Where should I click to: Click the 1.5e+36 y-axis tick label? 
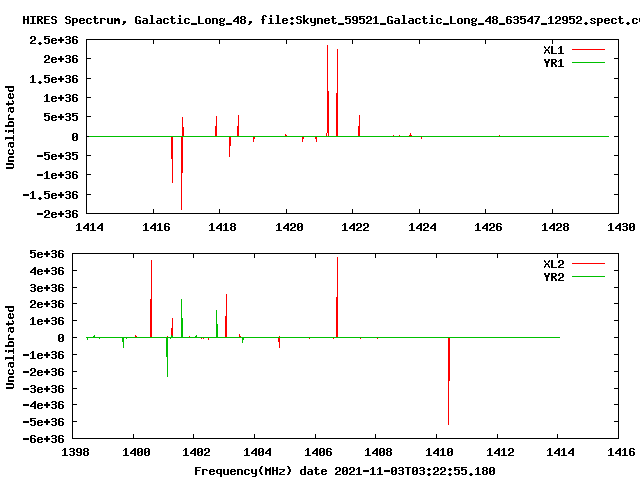click(x=53, y=79)
